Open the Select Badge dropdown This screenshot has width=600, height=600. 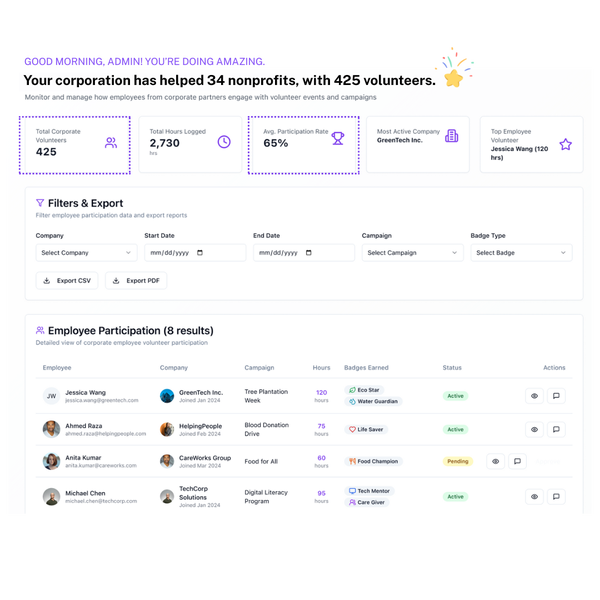coord(521,253)
